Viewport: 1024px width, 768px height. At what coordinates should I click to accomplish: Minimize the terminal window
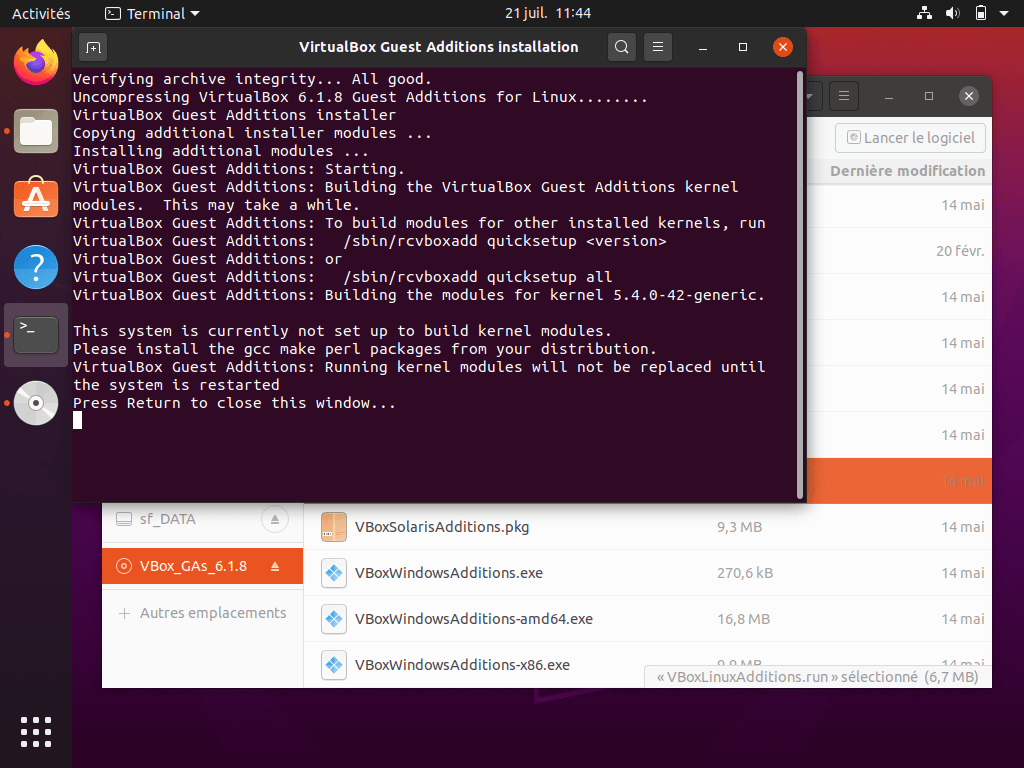click(703, 47)
